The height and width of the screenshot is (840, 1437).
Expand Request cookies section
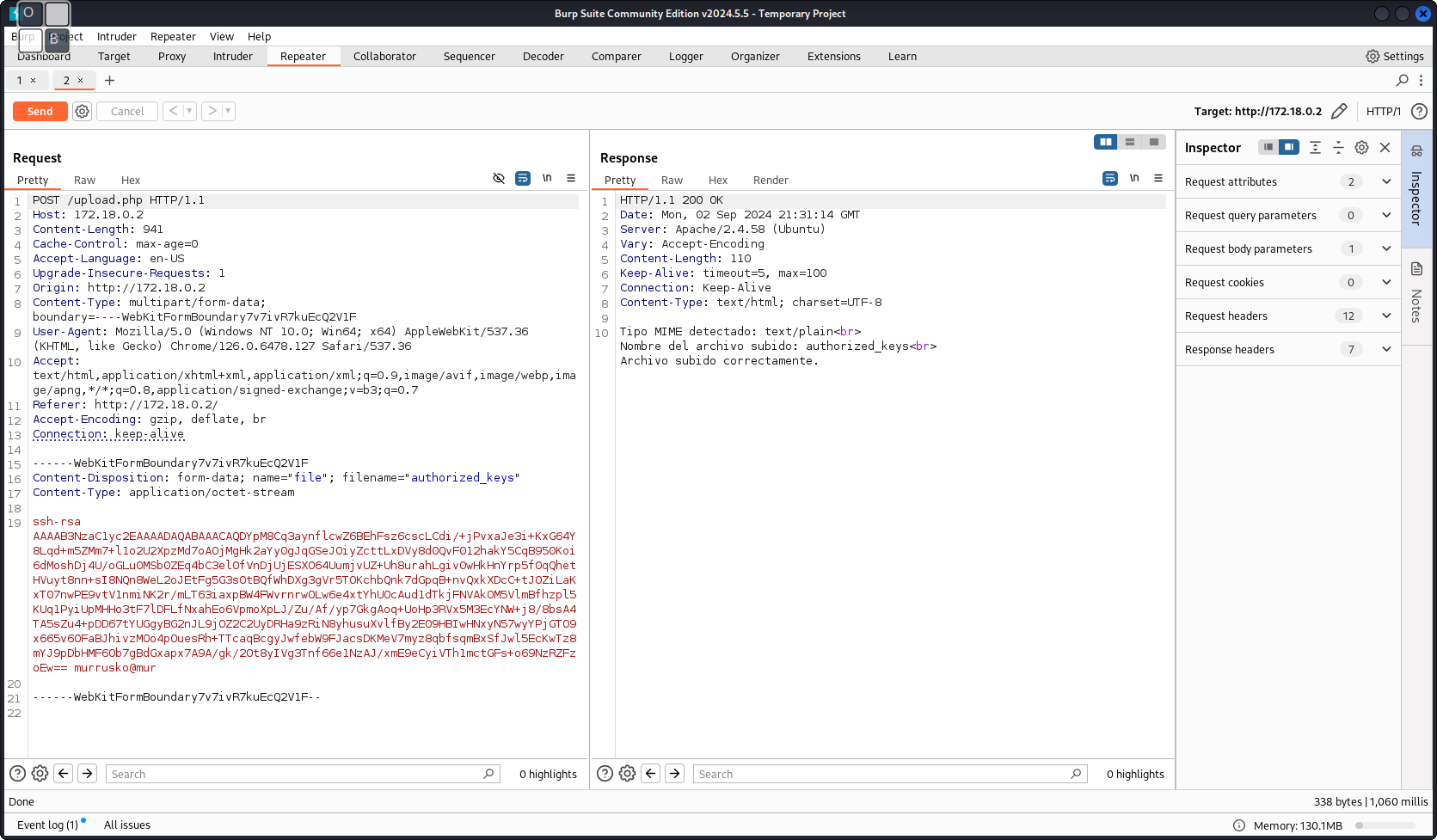(1386, 282)
